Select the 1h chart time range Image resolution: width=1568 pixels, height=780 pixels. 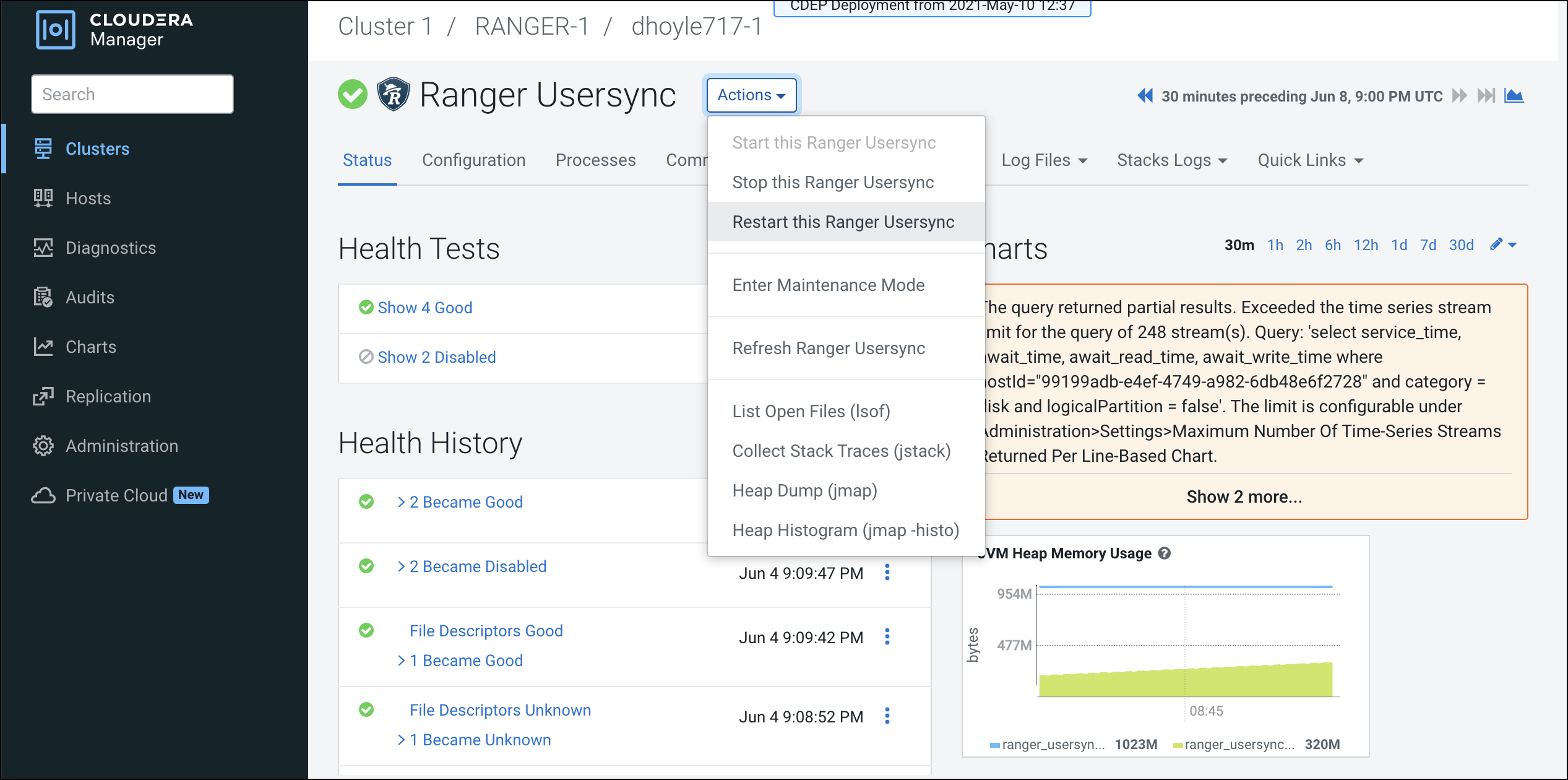tap(1275, 245)
